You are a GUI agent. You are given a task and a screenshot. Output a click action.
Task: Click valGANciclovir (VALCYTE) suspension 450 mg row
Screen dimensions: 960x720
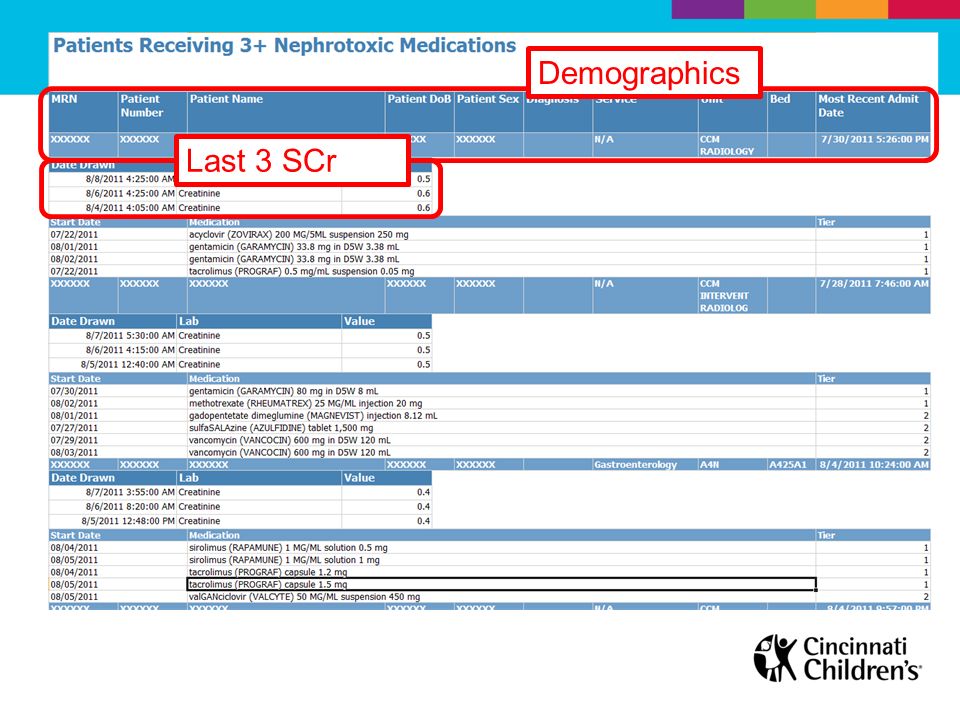pos(489,597)
